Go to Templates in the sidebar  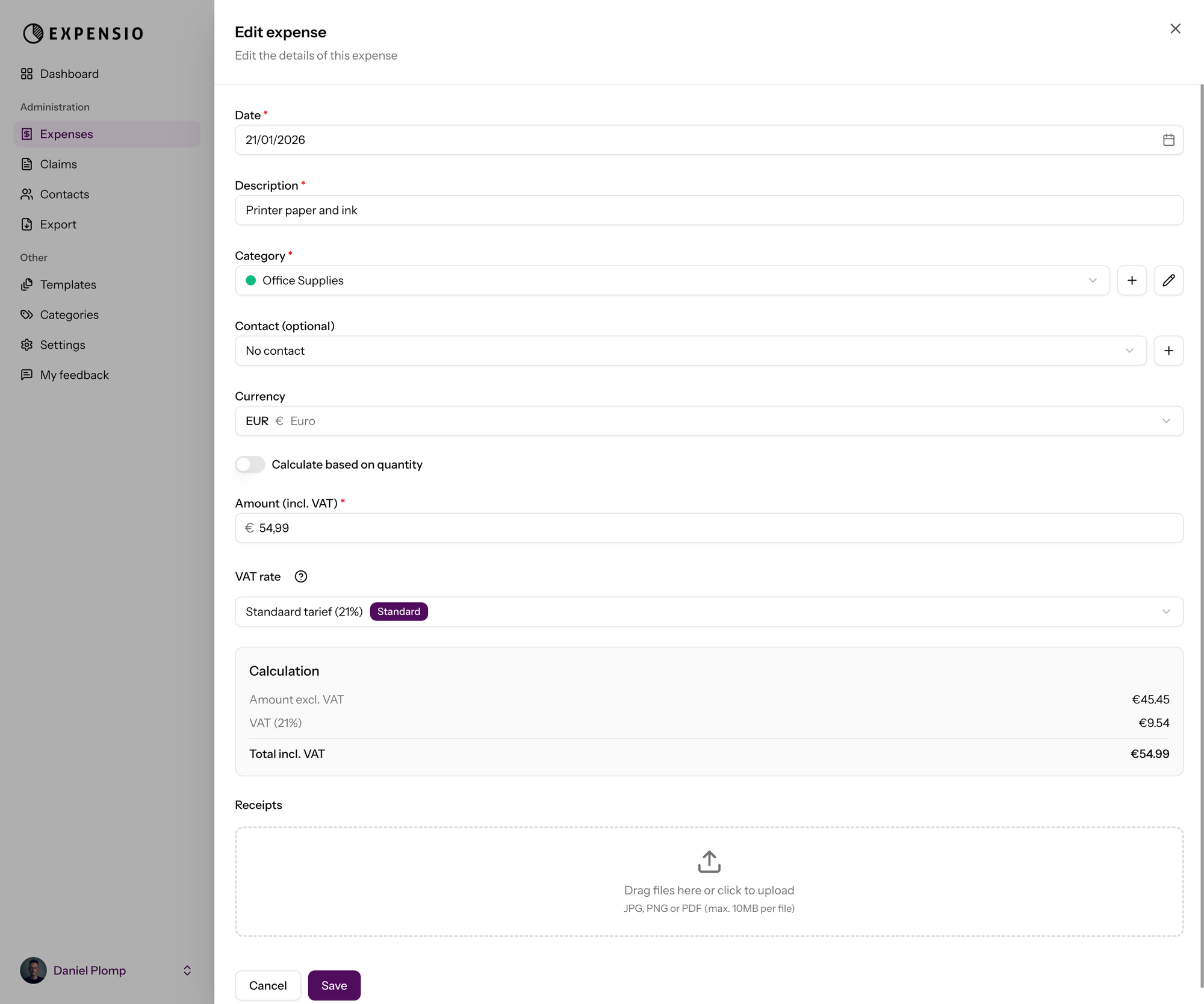tap(67, 284)
